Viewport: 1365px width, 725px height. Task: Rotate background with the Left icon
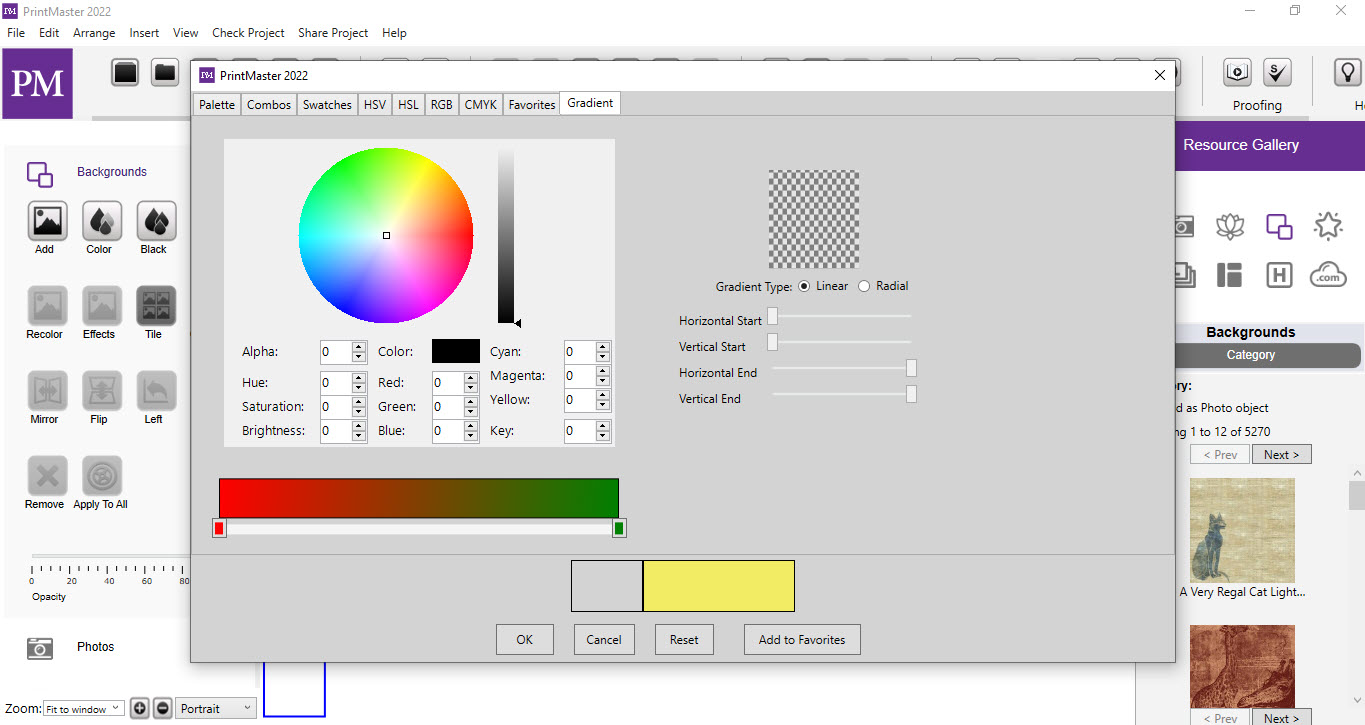coord(156,391)
